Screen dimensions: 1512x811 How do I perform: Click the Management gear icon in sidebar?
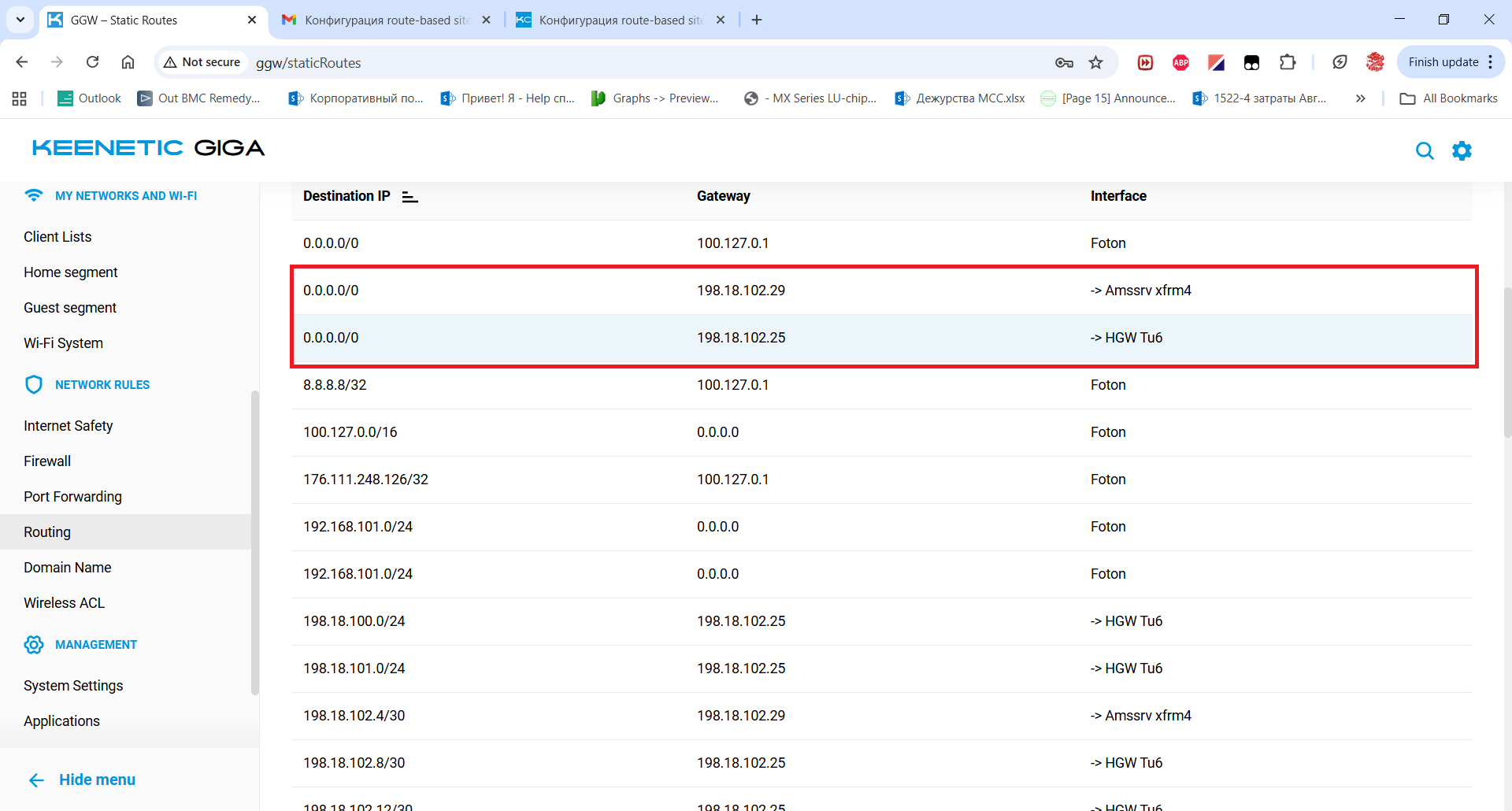click(34, 644)
